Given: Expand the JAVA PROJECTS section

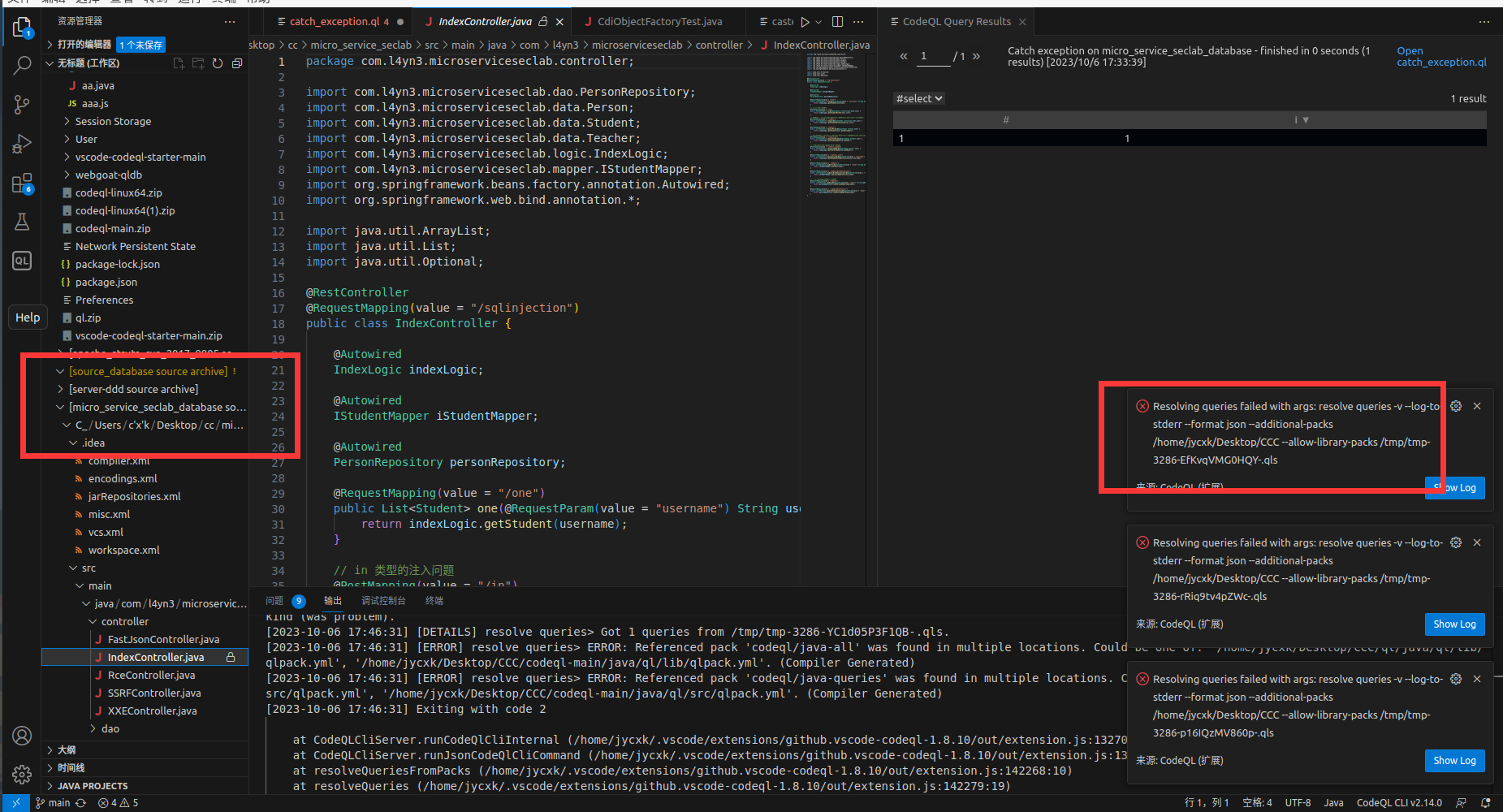Looking at the screenshot, I should (92, 786).
